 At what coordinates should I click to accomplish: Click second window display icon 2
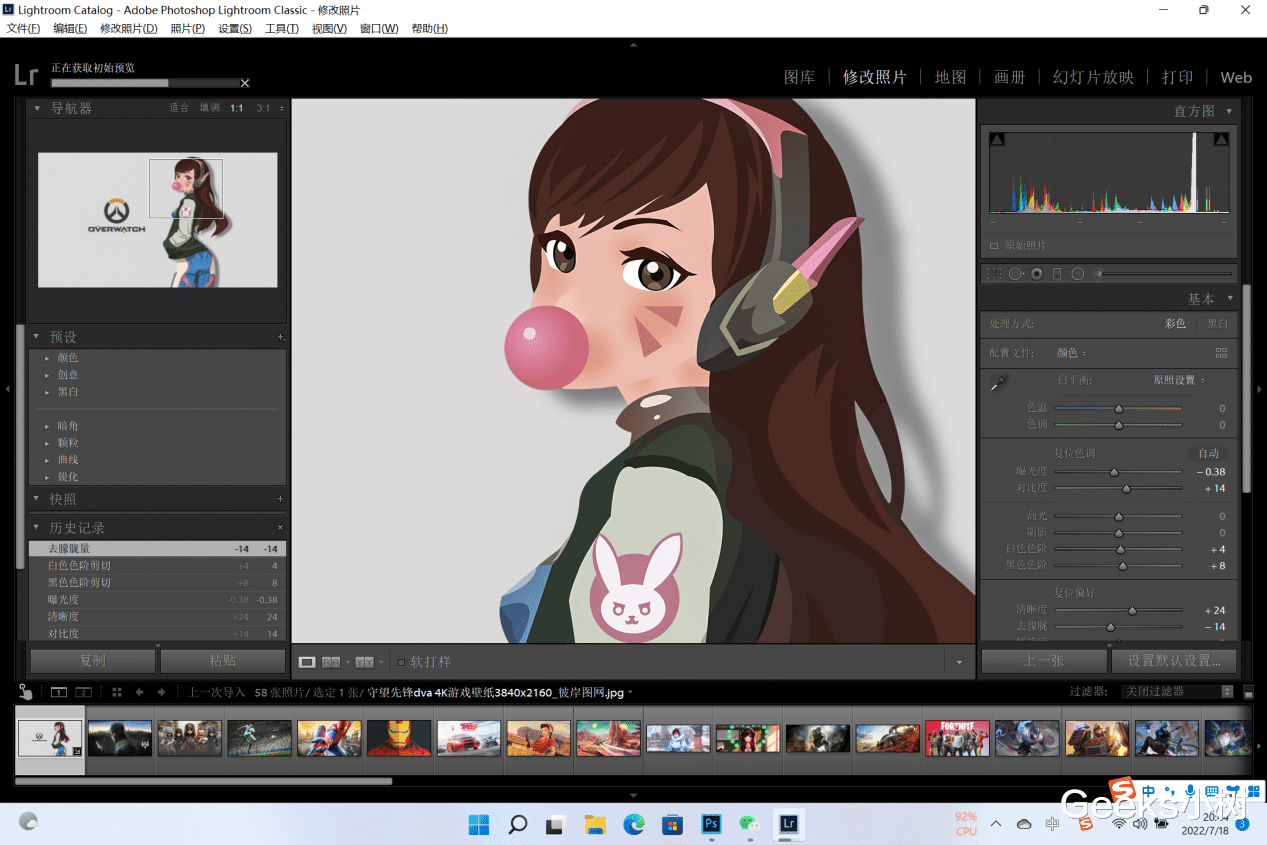pos(84,692)
